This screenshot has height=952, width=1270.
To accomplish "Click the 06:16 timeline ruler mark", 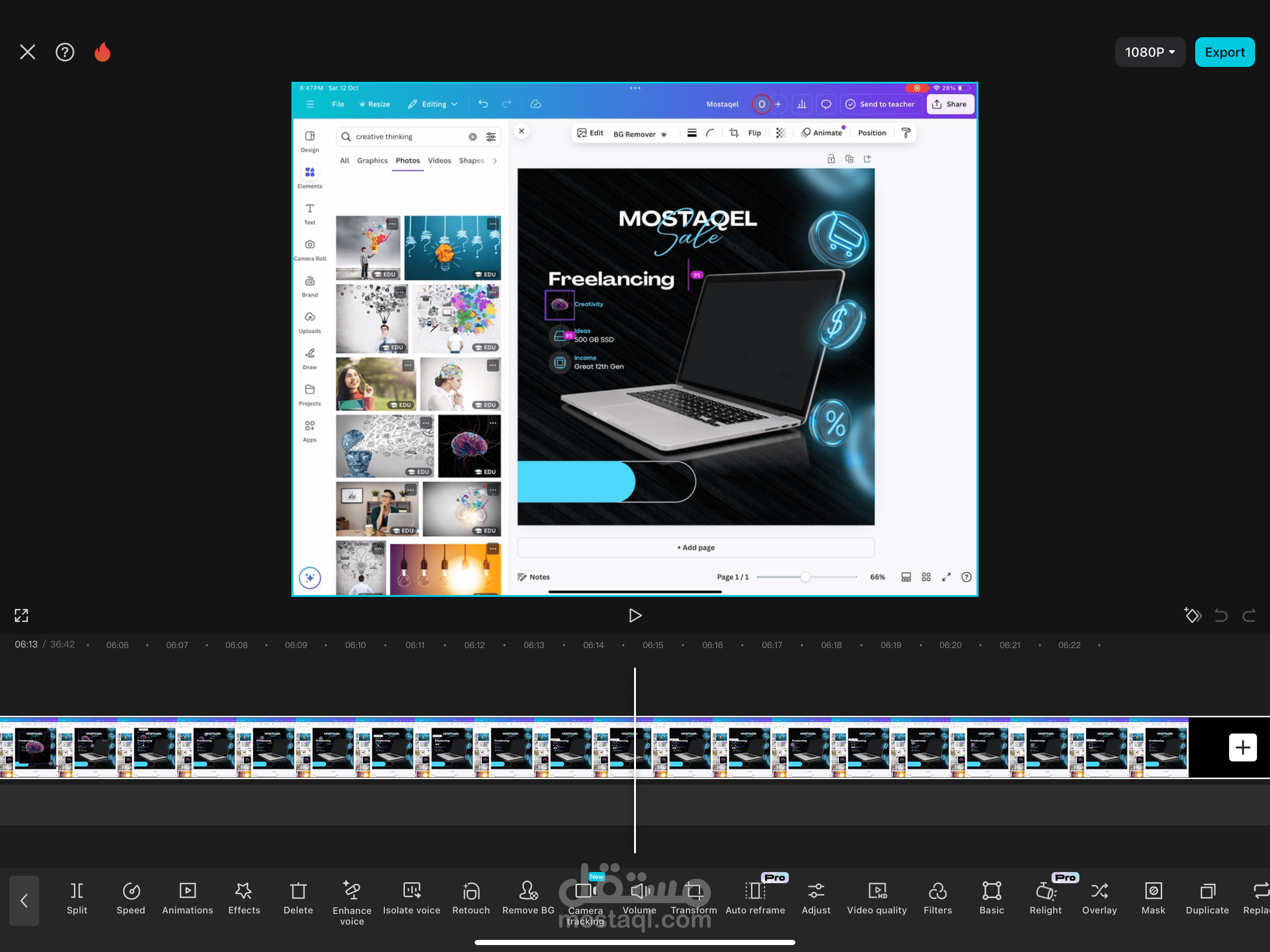I will (x=712, y=645).
